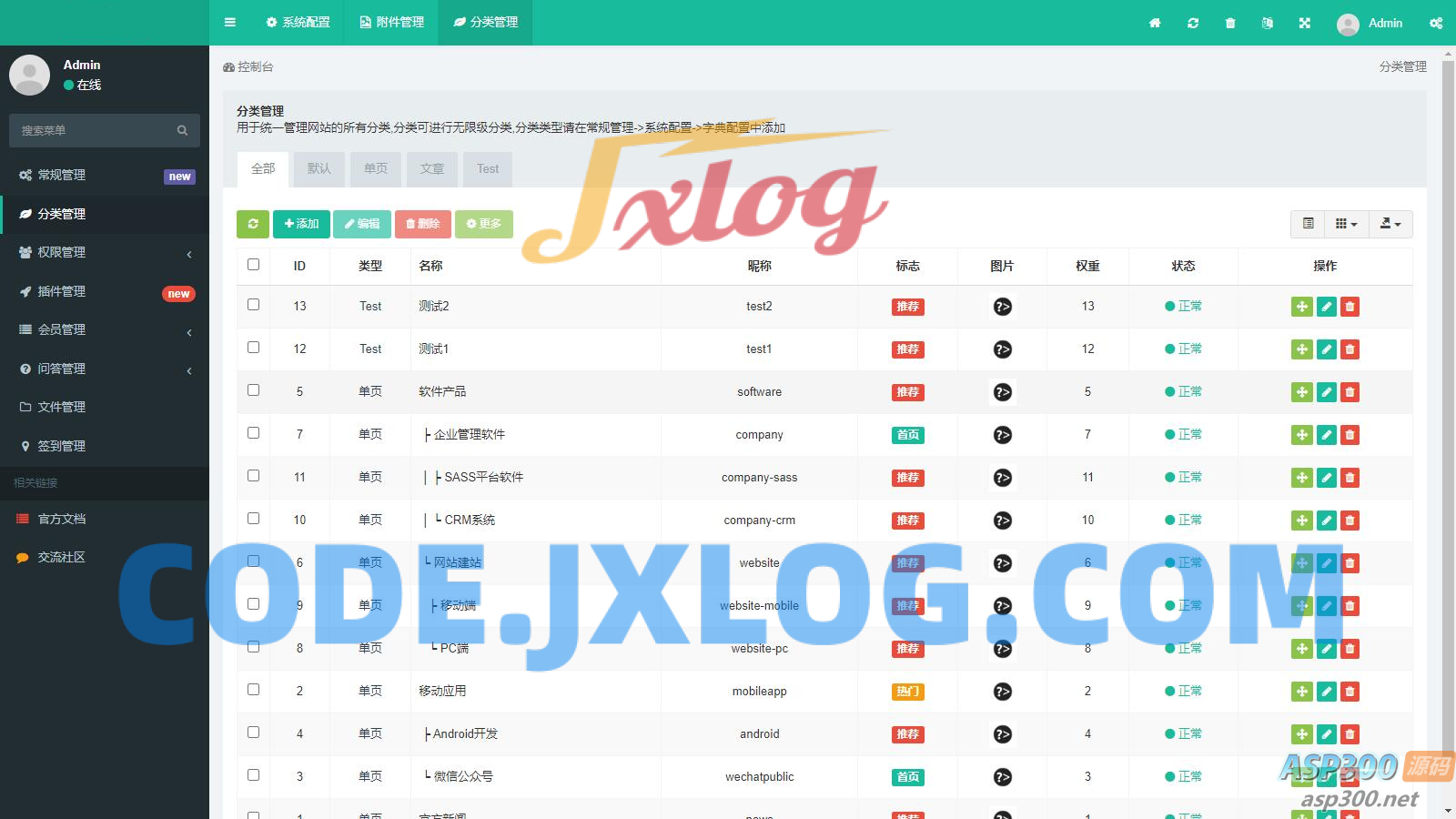Open the columns dropdown grid button
Viewport: 1456px width, 819px height.
1346,224
